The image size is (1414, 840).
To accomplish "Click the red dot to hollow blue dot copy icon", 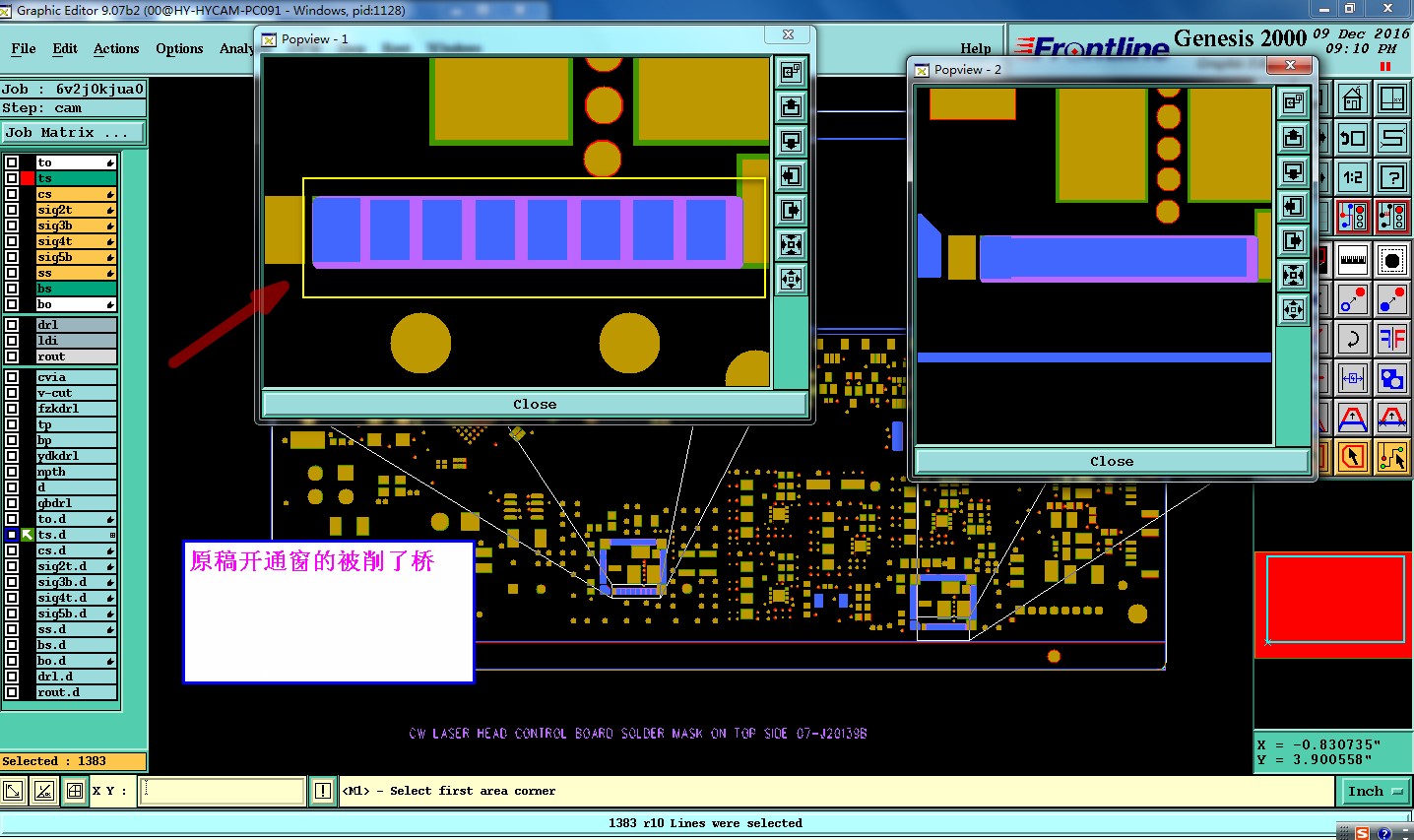I will click(x=1353, y=299).
